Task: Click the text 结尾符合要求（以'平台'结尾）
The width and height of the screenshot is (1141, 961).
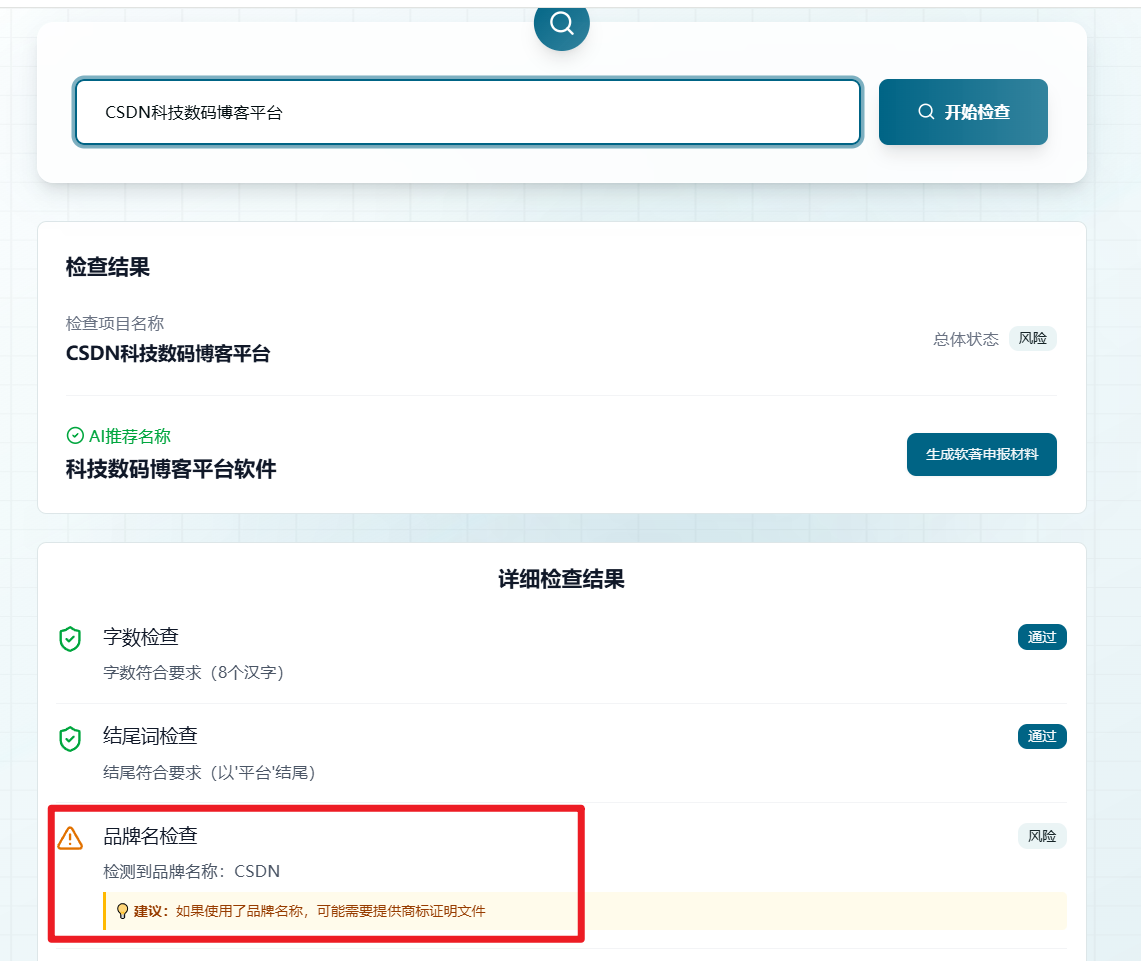Action: tap(209, 772)
